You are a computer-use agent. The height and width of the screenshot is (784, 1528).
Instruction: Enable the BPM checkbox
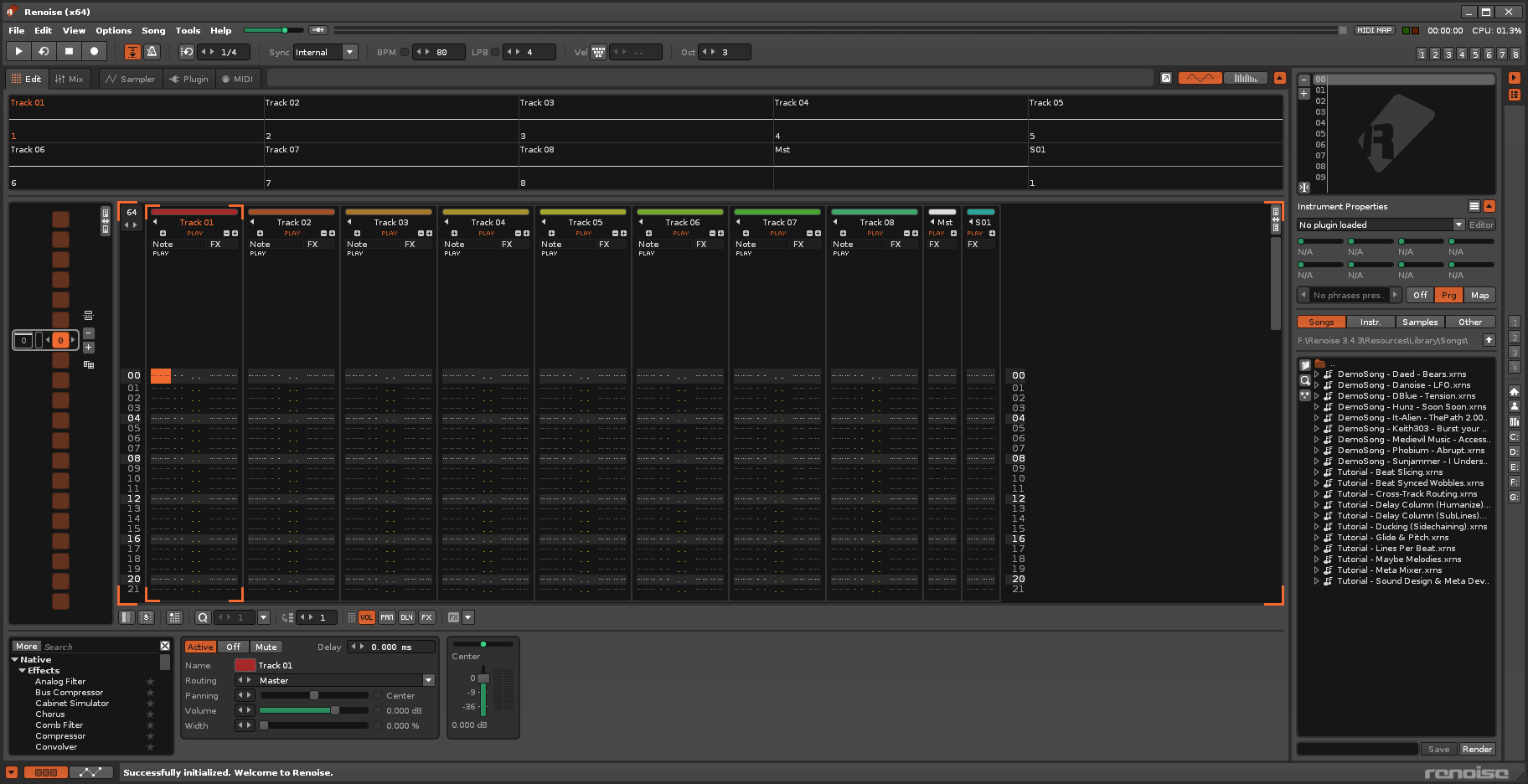pyautogui.click(x=405, y=52)
